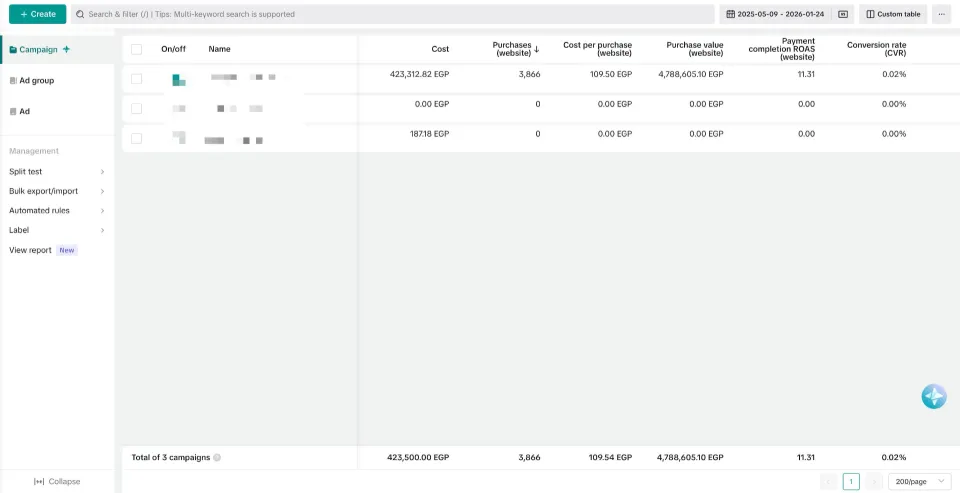Expand the Split test chevron
960x493 pixels.
pos(102,171)
